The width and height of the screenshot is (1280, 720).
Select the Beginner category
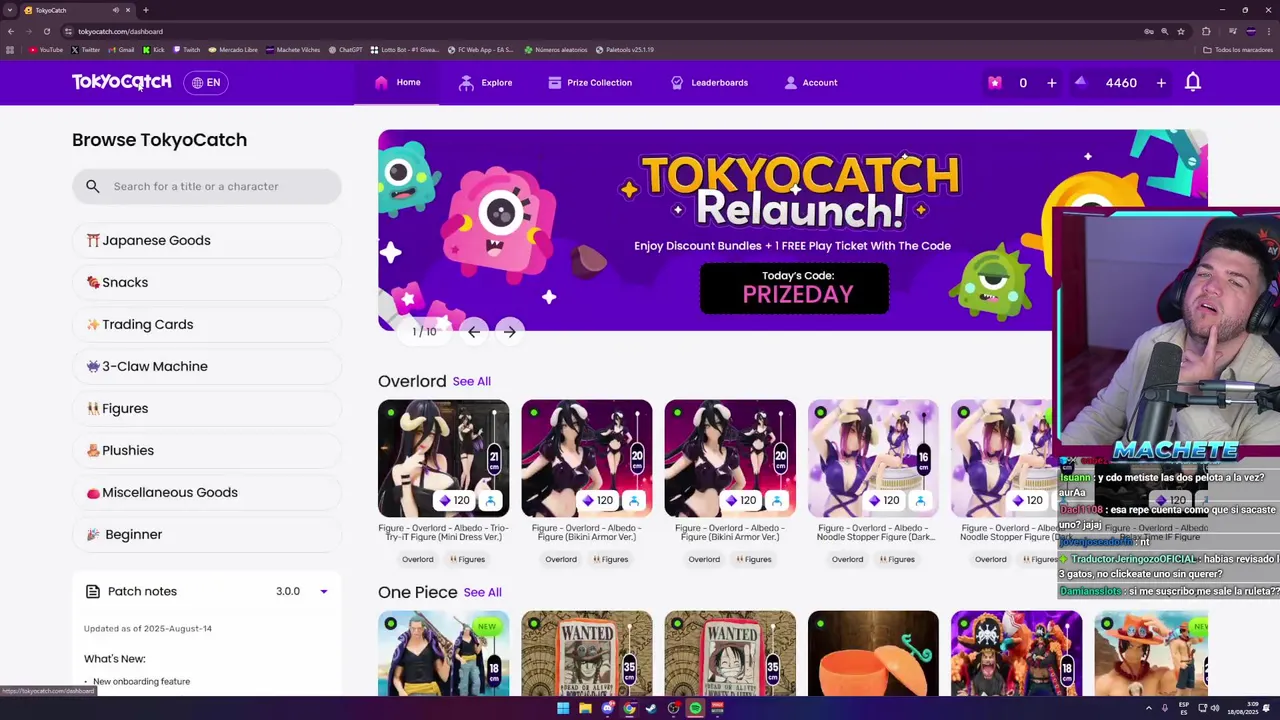pyautogui.click(x=207, y=534)
